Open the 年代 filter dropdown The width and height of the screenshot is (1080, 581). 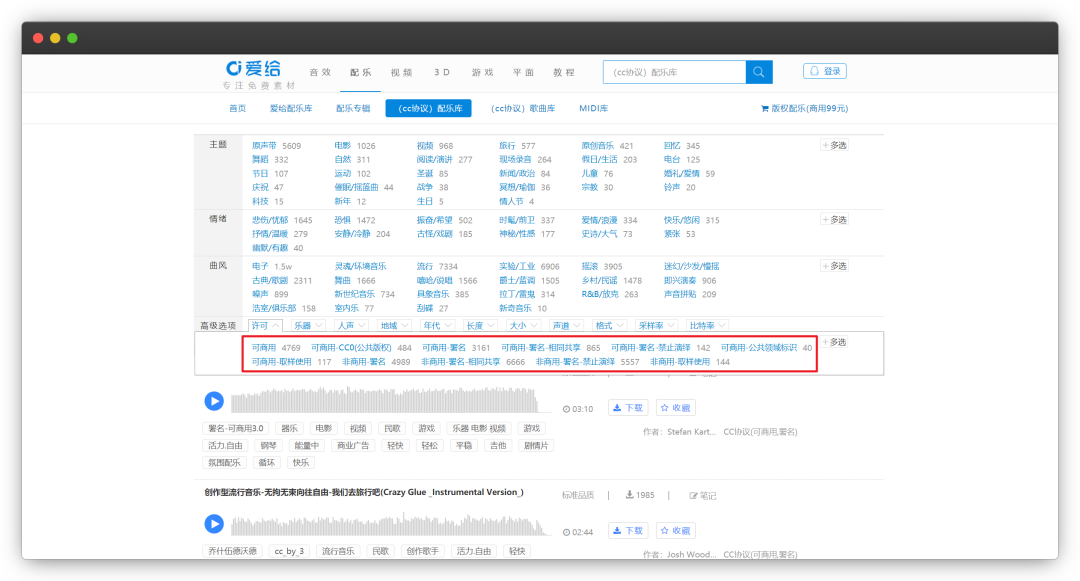(437, 324)
